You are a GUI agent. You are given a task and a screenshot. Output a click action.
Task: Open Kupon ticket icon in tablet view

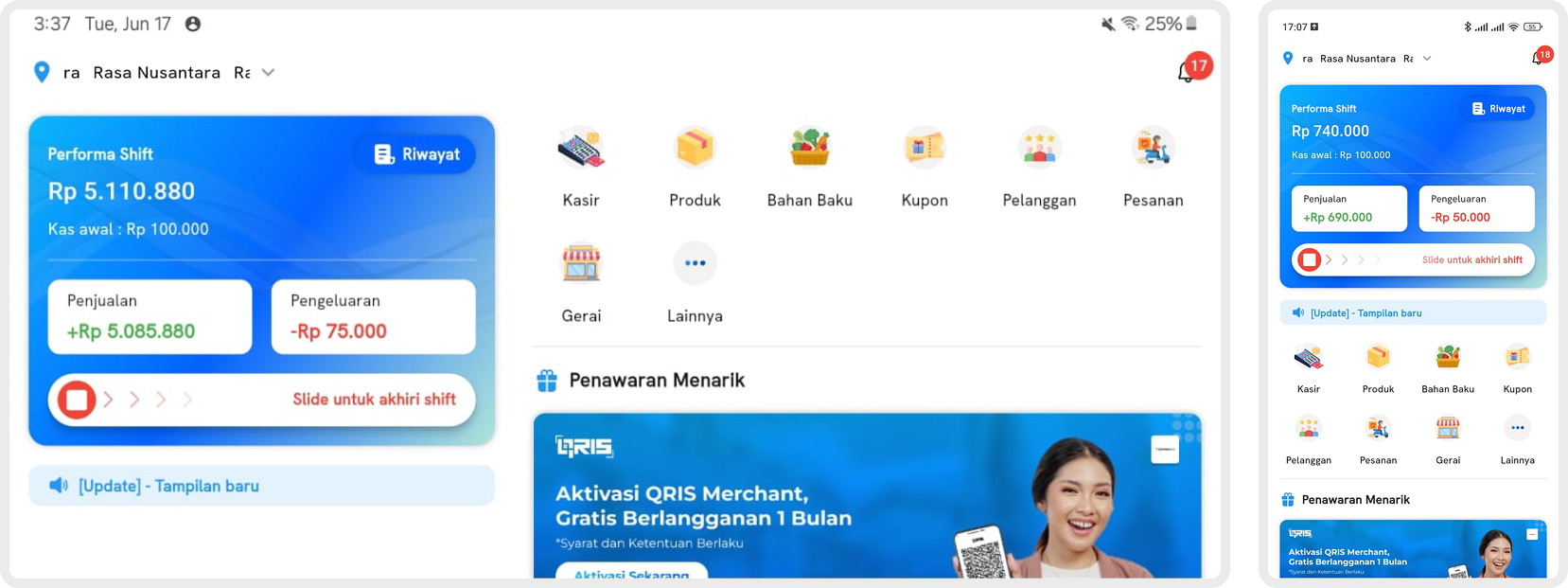tap(925, 148)
